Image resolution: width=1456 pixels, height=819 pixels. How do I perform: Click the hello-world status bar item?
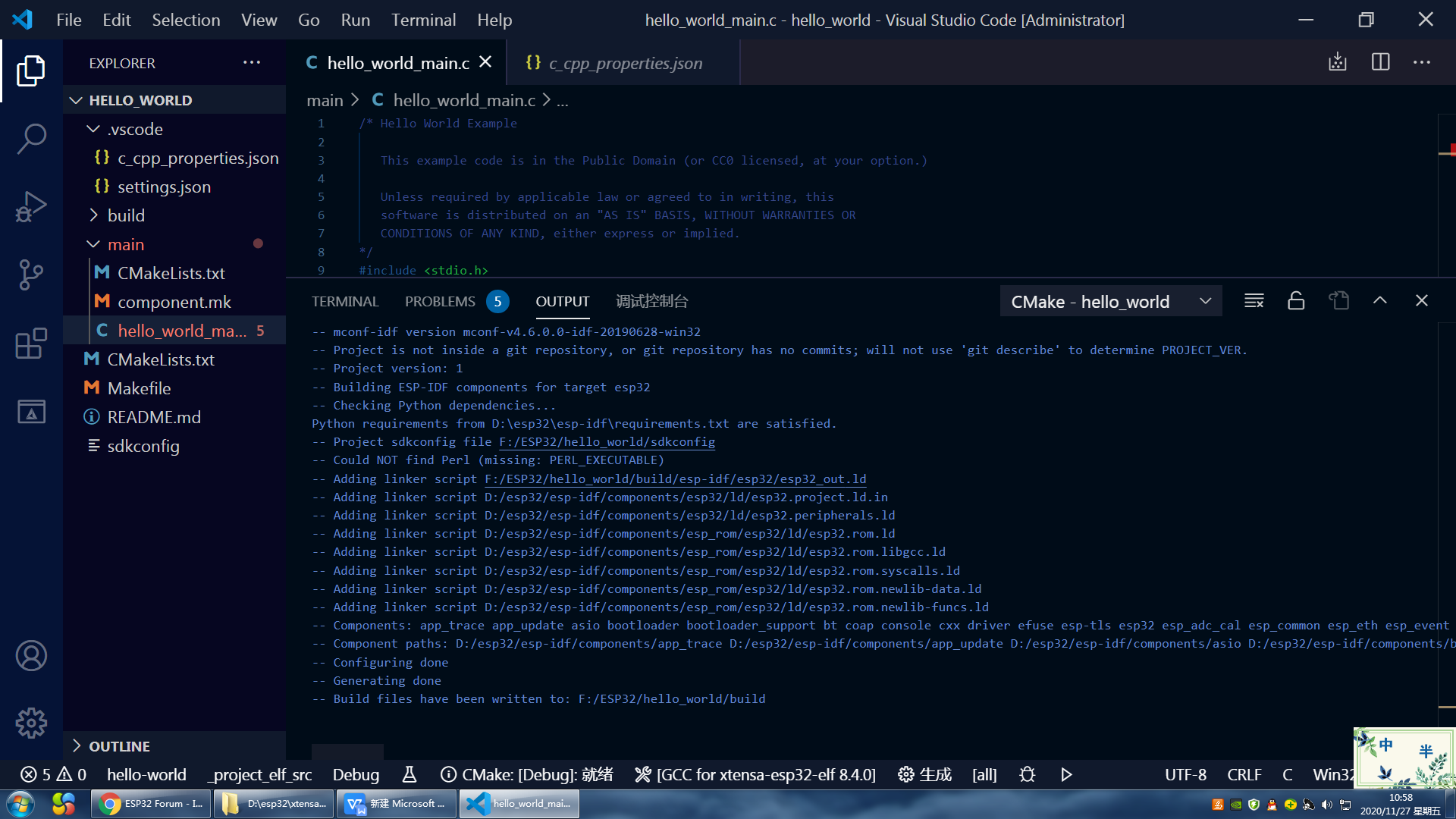click(x=146, y=774)
